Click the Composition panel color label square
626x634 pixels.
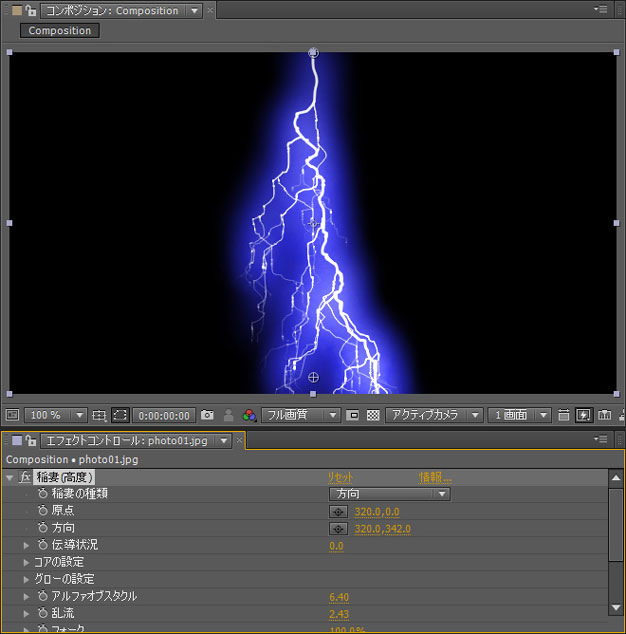pyautogui.click(x=17, y=10)
